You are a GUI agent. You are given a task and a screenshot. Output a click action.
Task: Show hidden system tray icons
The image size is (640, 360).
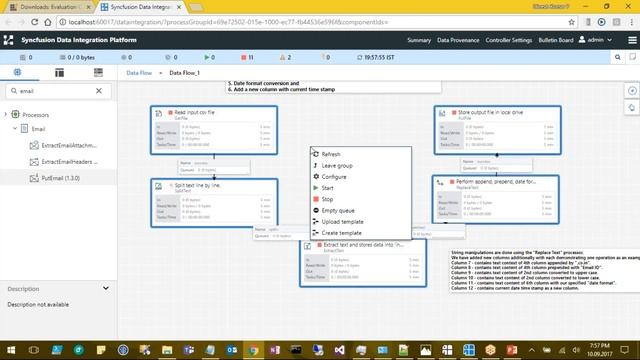coord(531,350)
